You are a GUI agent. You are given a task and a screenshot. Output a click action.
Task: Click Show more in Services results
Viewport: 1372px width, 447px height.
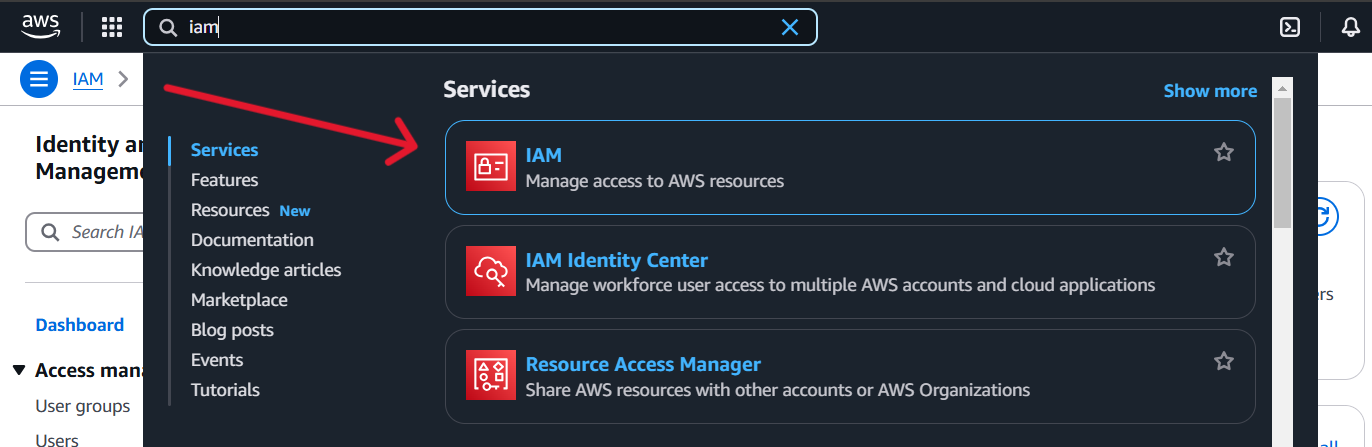coord(1210,91)
